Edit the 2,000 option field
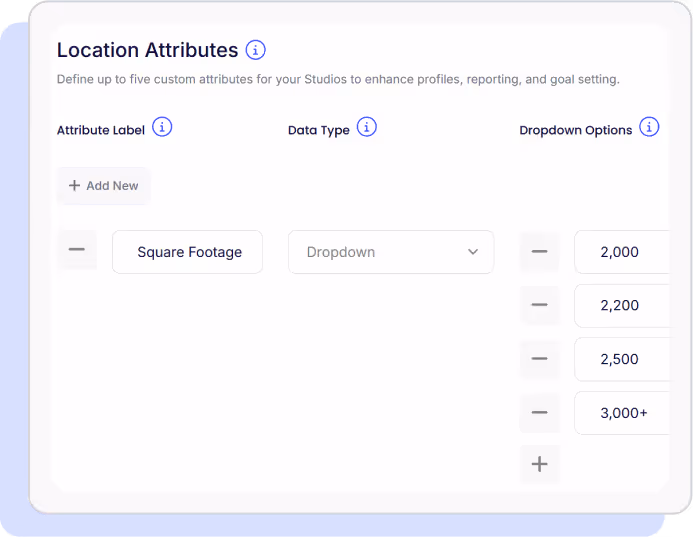Screen dimensions: 693x537 coord(622,252)
